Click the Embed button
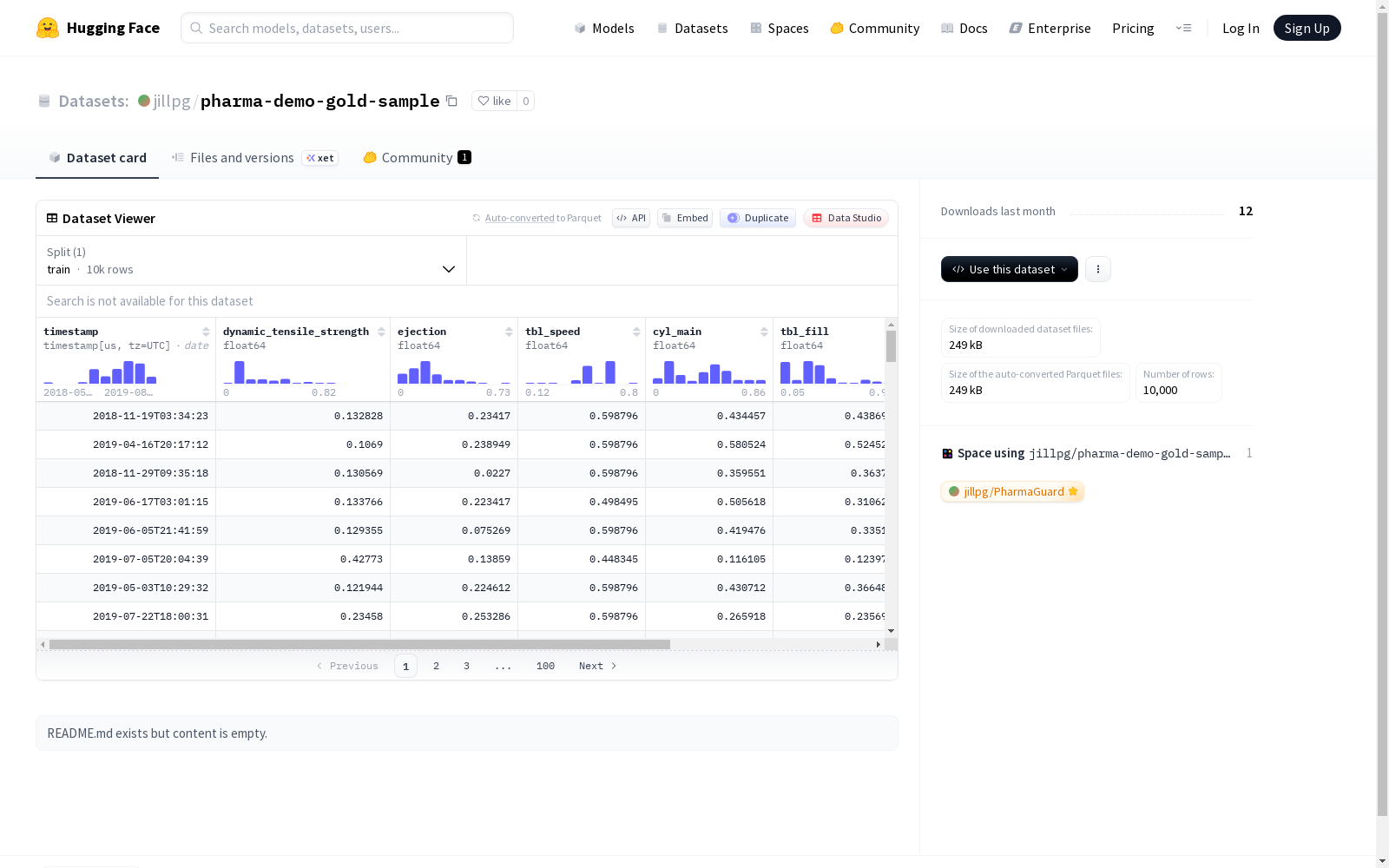 685,218
